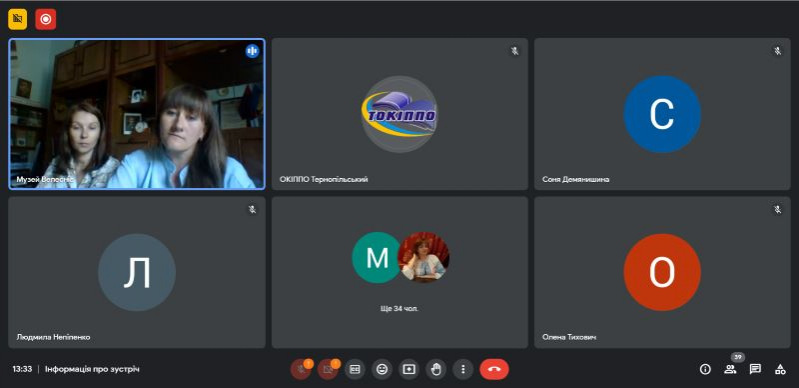Click Олена Тихович's orange avatar
Screen dimensions: 799x388
tap(662, 272)
